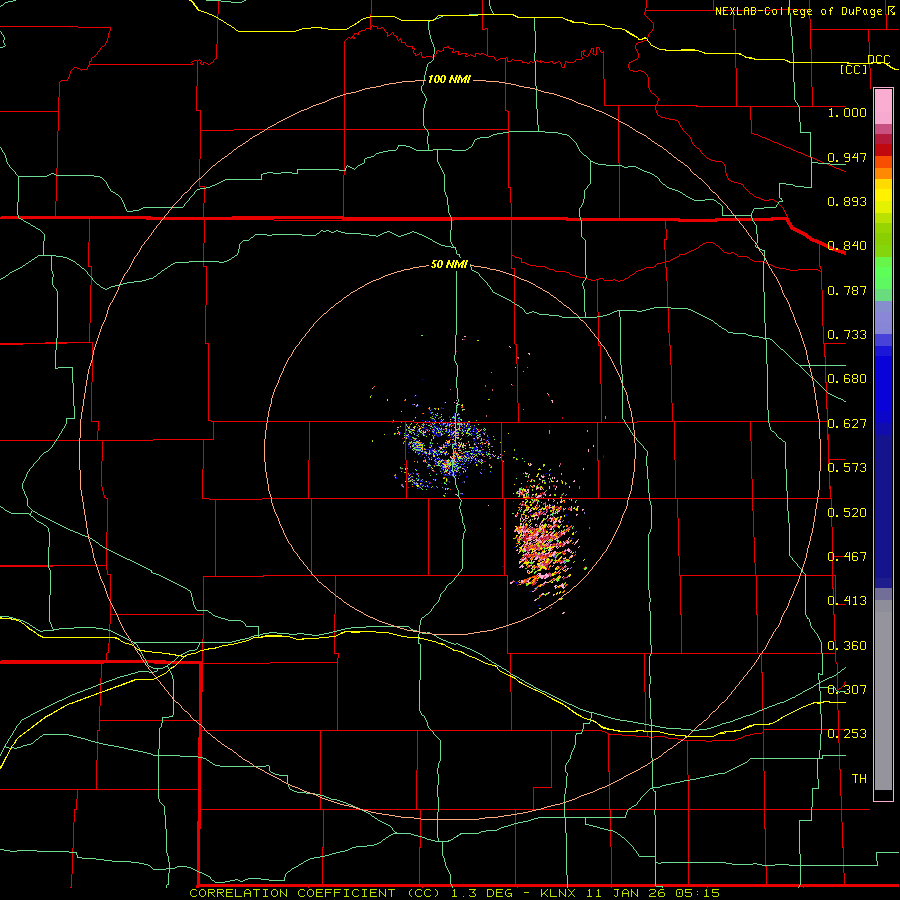Select the 0.627 scale value
The height and width of the screenshot is (900, 900).
(x=847, y=424)
